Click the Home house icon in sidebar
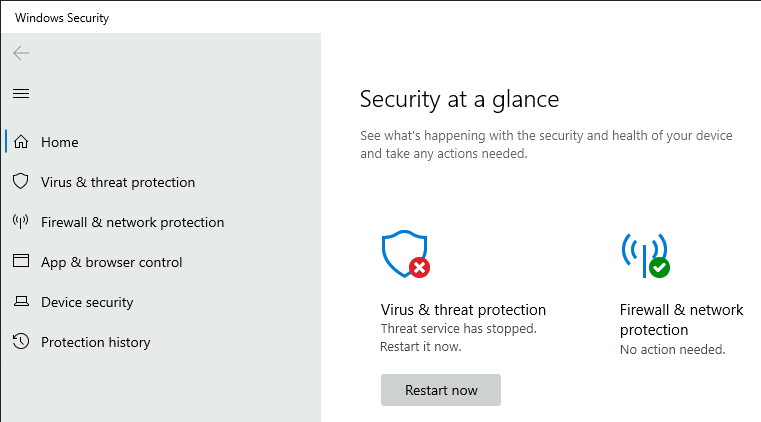Screen dimensions: 761x422 click(21, 142)
